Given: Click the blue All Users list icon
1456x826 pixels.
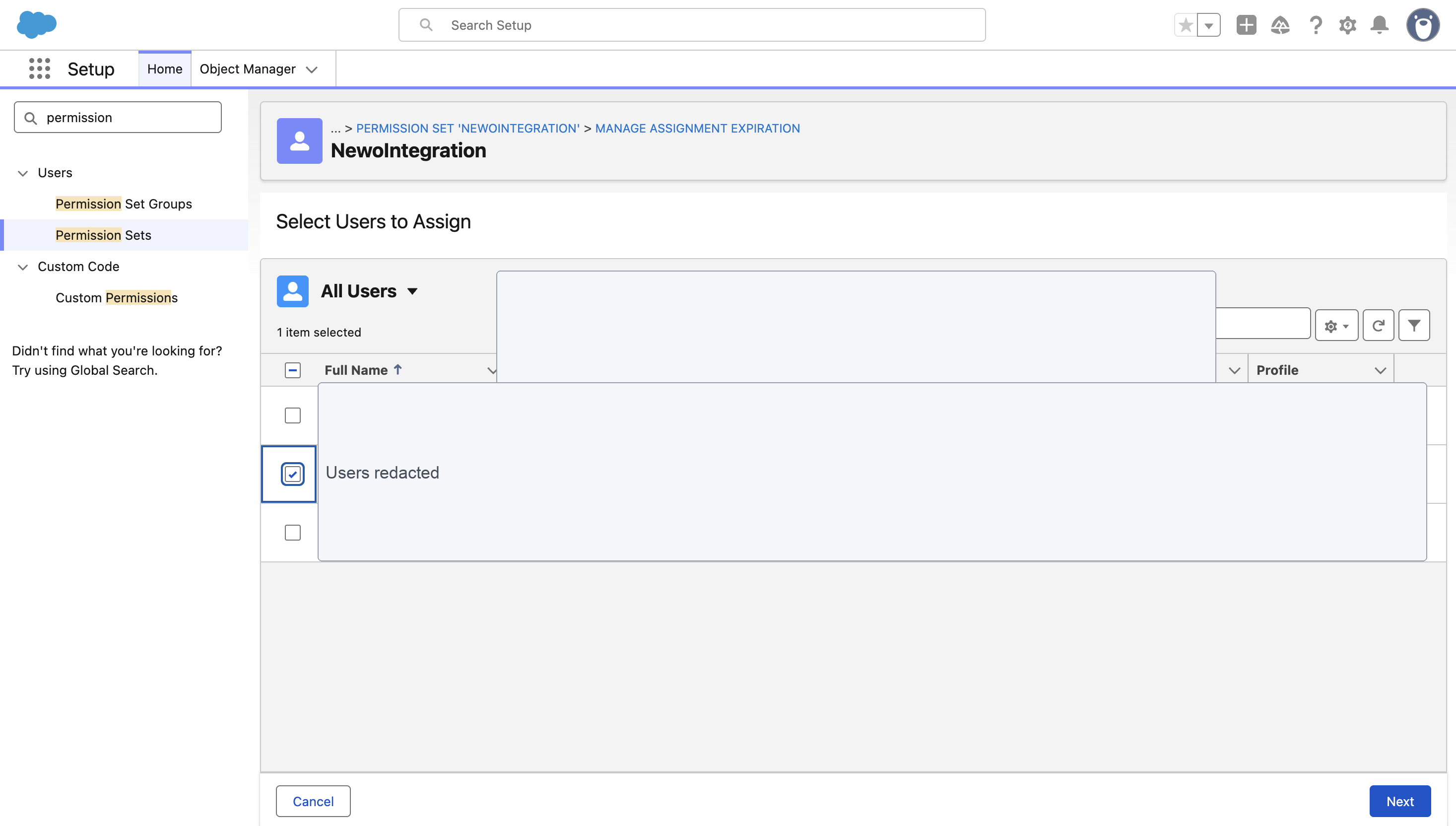Looking at the screenshot, I should click(x=293, y=291).
